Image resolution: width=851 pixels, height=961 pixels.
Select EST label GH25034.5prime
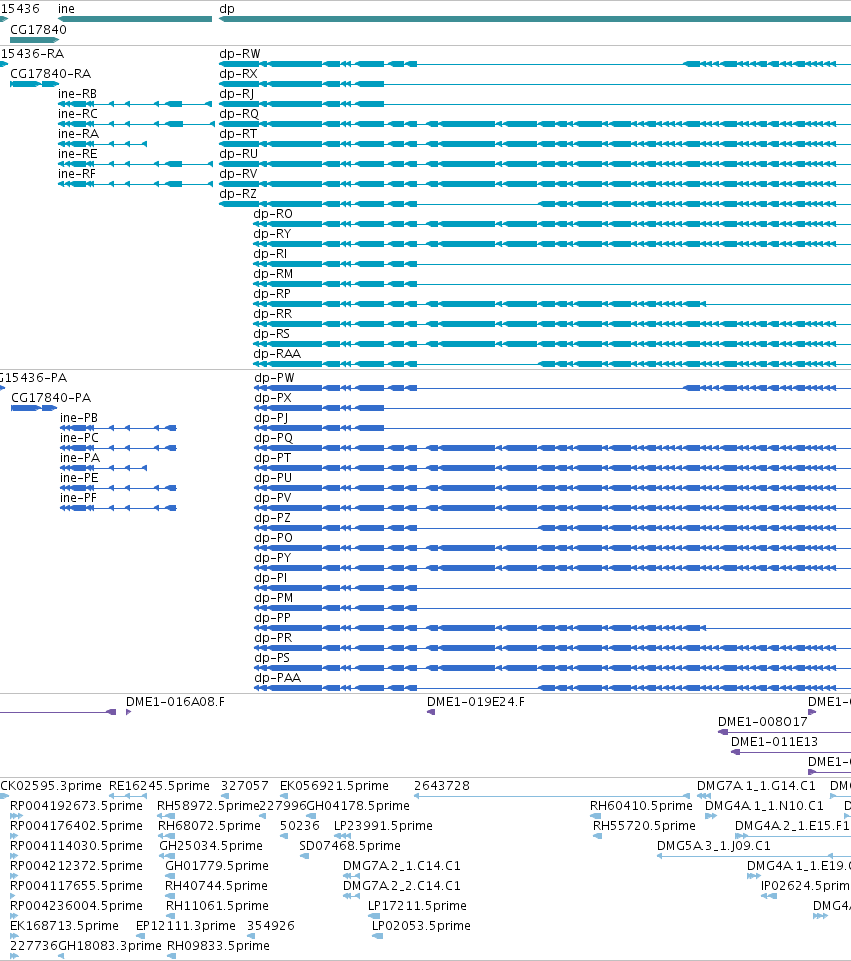tap(211, 846)
